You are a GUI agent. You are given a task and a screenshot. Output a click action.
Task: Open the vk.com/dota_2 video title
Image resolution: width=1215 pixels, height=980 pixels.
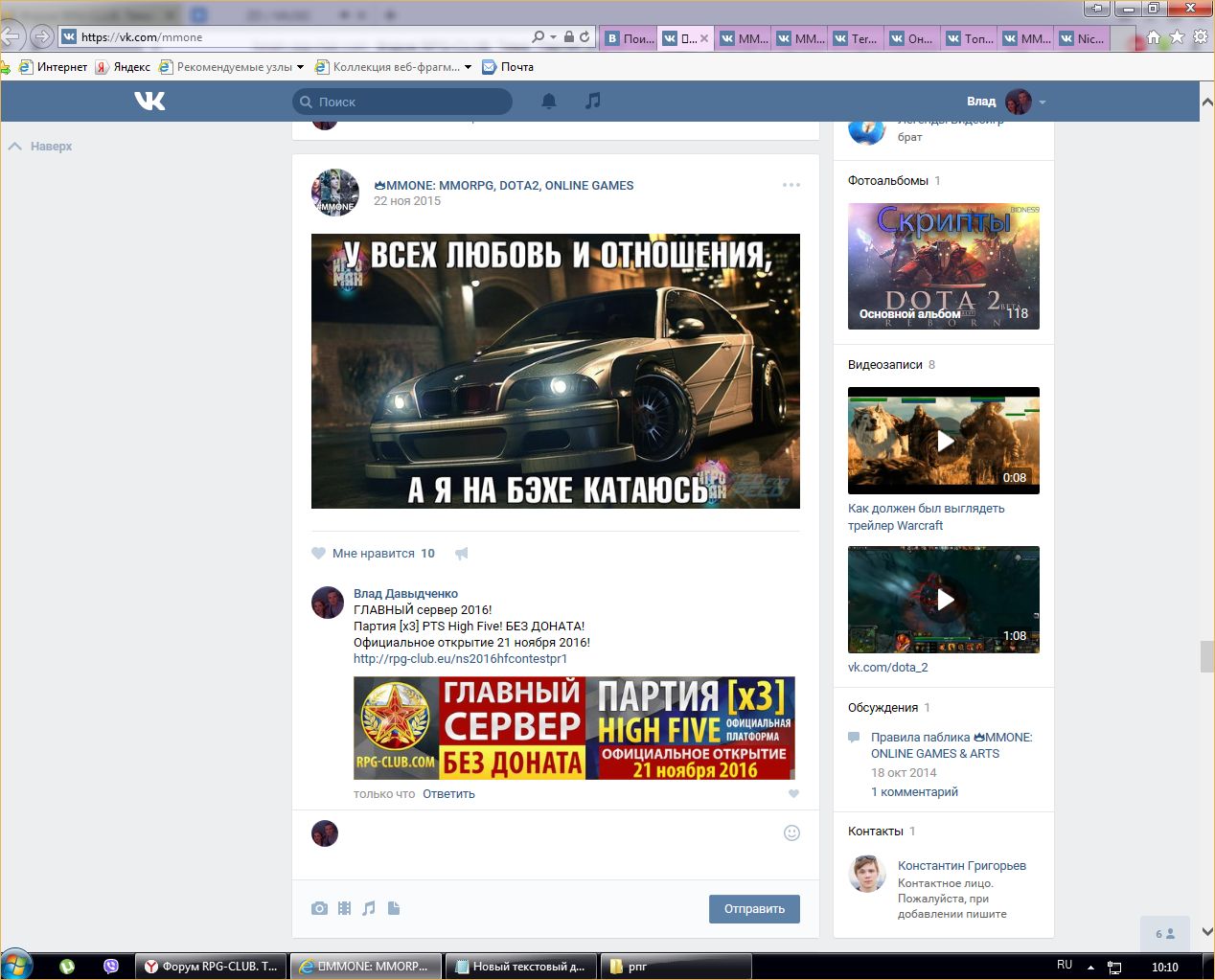(x=887, y=667)
